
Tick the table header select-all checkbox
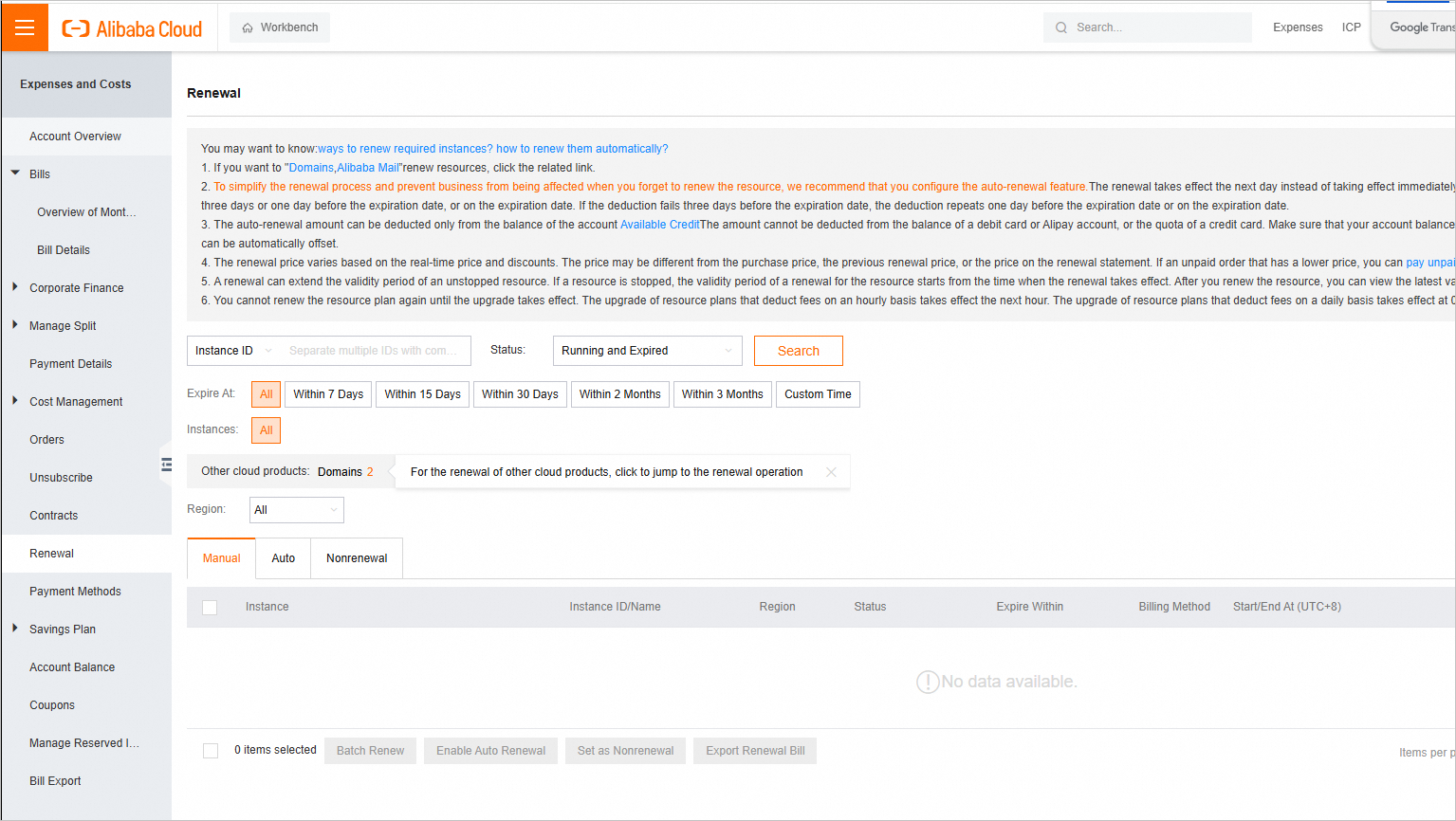[211, 608]
